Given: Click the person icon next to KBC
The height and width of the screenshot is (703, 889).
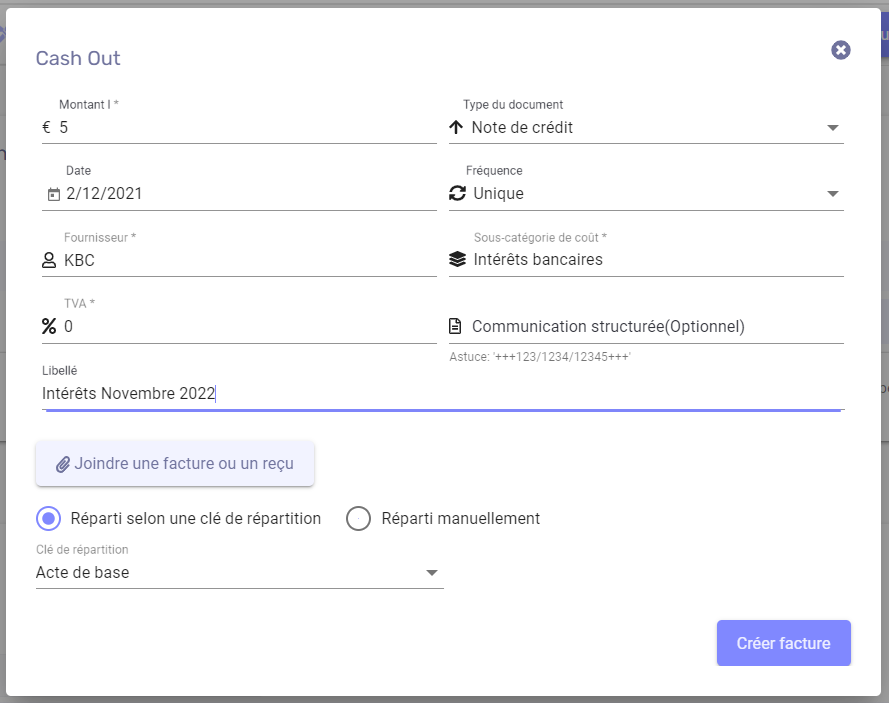Looking at the screenshot, I should click(x=49, y=260).
